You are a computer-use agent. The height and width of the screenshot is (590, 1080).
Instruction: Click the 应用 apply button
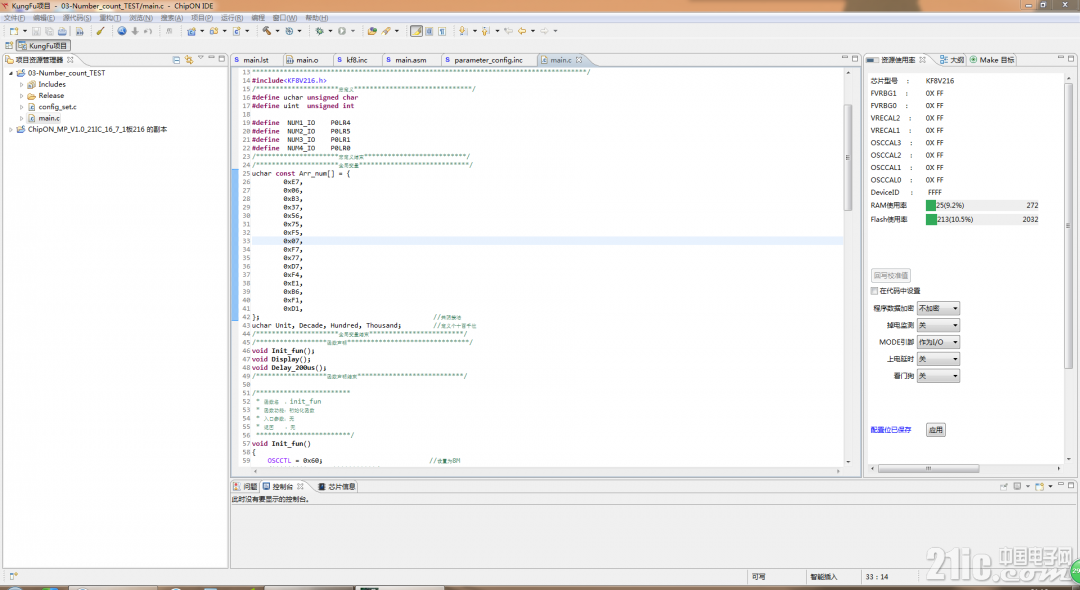tap(935, 430)
